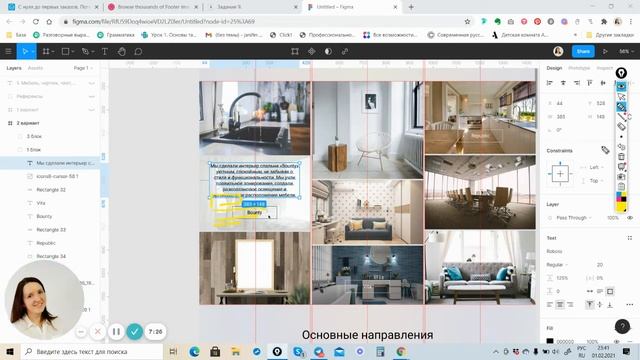This screenshot has height=360, width=640.
Task: Open the zoom level dropdown
Action: pyautogui.click(x=627, y=51)
